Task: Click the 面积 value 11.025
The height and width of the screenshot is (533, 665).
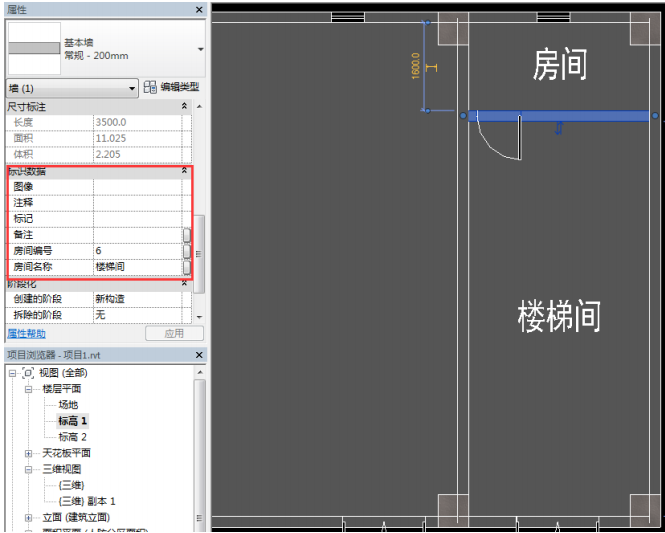Action: tap(137, 138)
